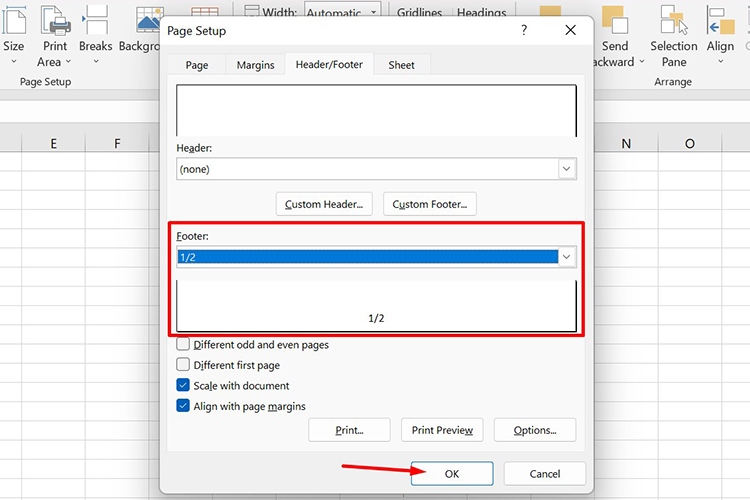750x500 pixels.
Task: Enable Different first page option
Action: (183, 365)
